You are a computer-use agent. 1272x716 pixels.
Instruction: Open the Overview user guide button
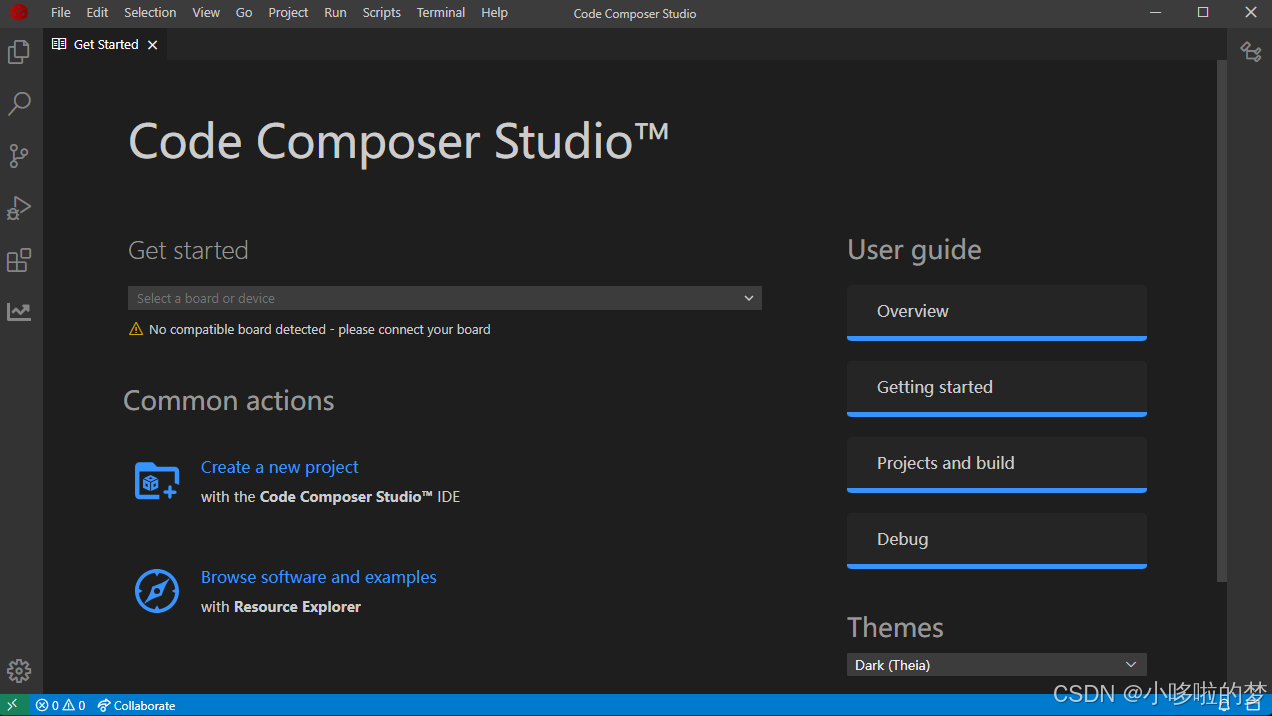pos(997,312)
